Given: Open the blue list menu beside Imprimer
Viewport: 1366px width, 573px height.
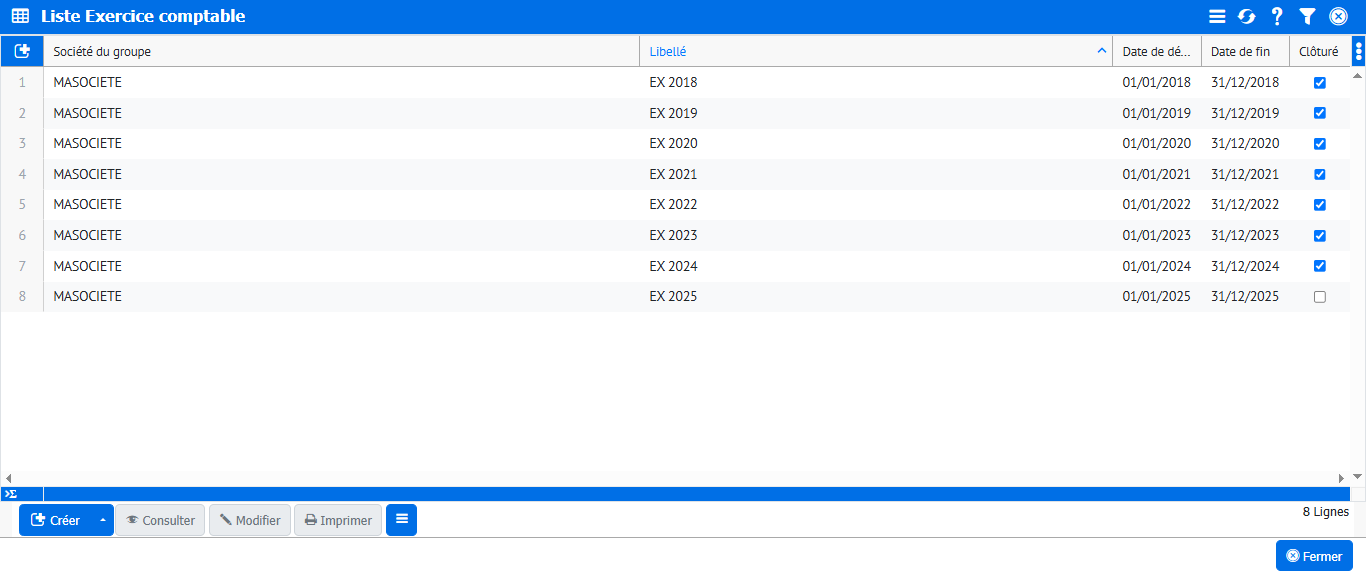Looking at the screenshot, I should [x=401, y=520].
